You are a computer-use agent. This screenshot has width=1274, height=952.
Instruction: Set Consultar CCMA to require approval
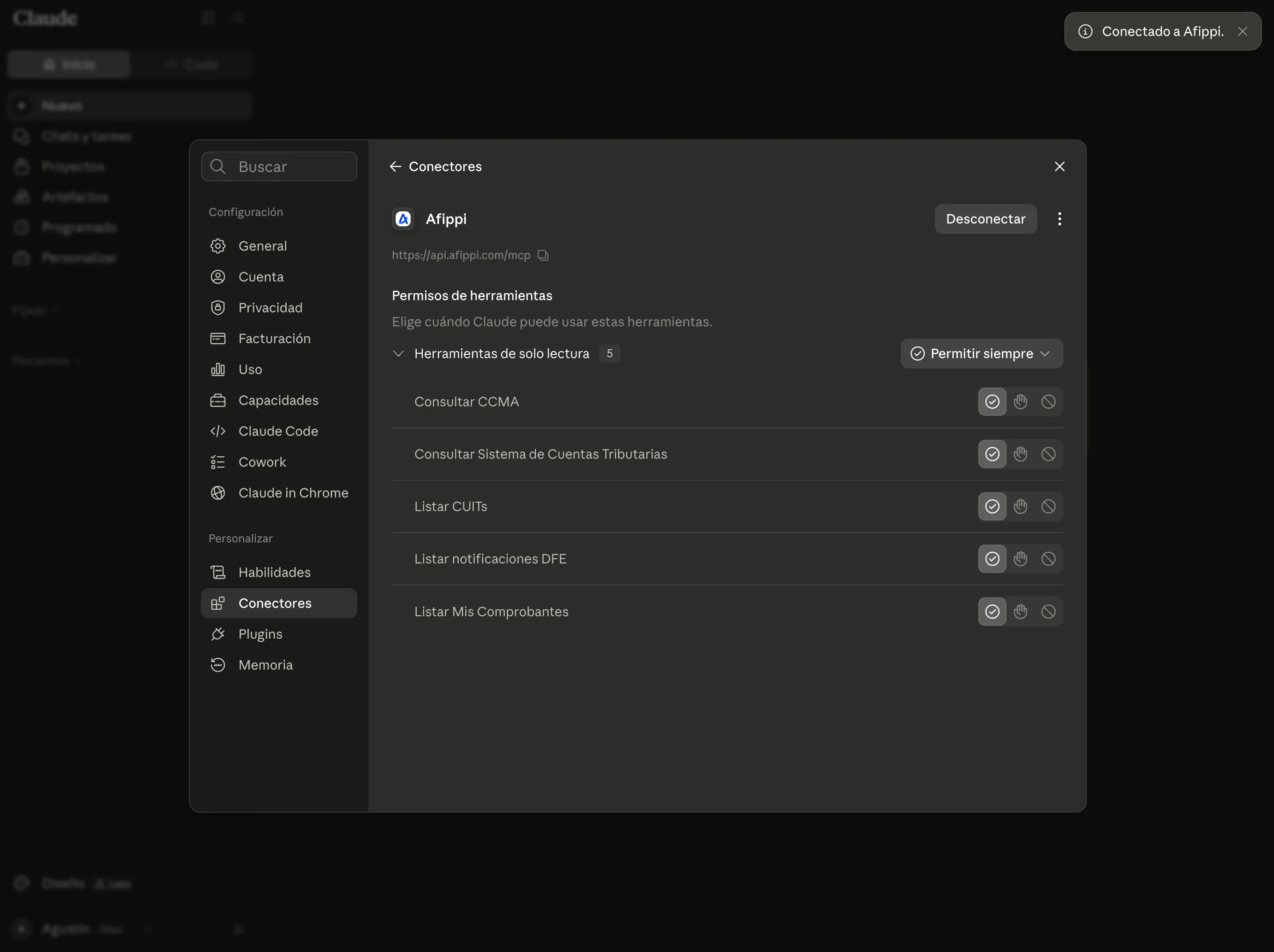coord(1020,402)
